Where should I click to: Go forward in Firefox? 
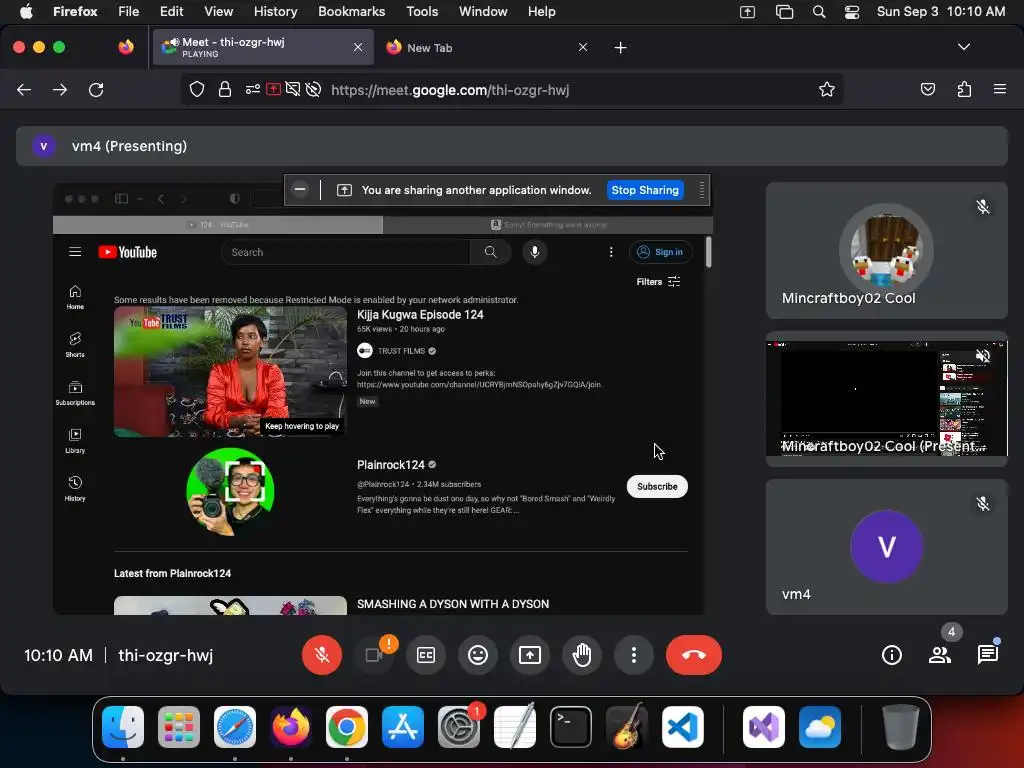[60, 89]
